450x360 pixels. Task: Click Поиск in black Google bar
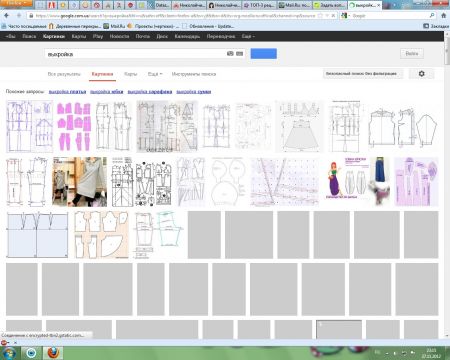click(x=29, y=36)
